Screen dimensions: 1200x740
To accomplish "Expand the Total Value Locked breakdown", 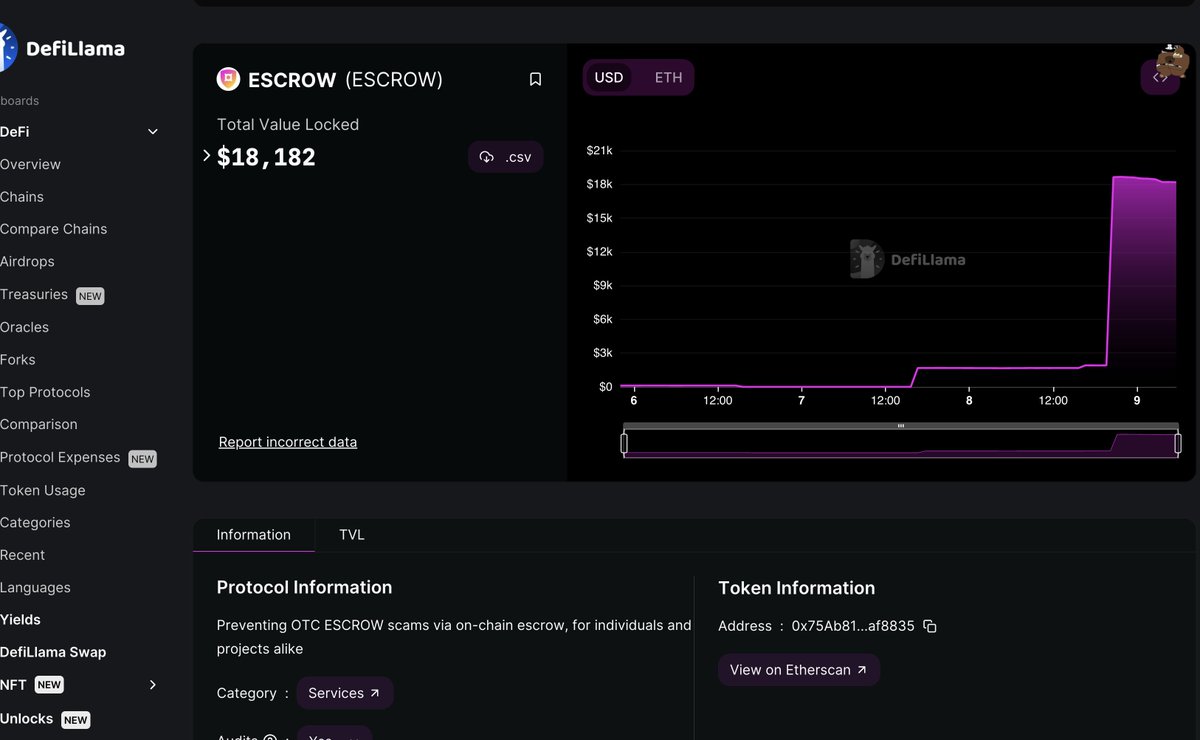I will point(207,156).
